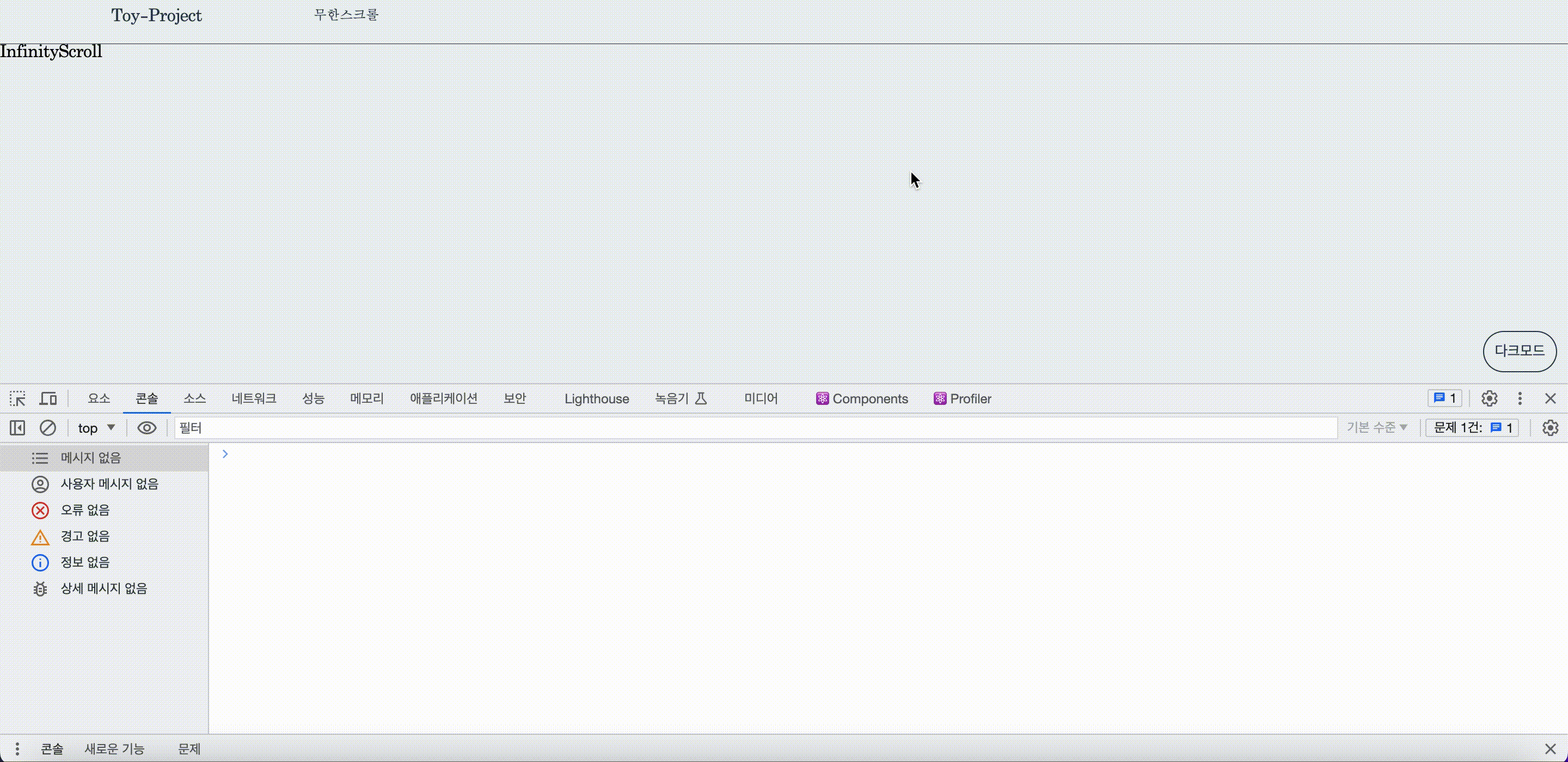
Task: Select the errors filter in sidebar
Action: (x=84, y=510)
